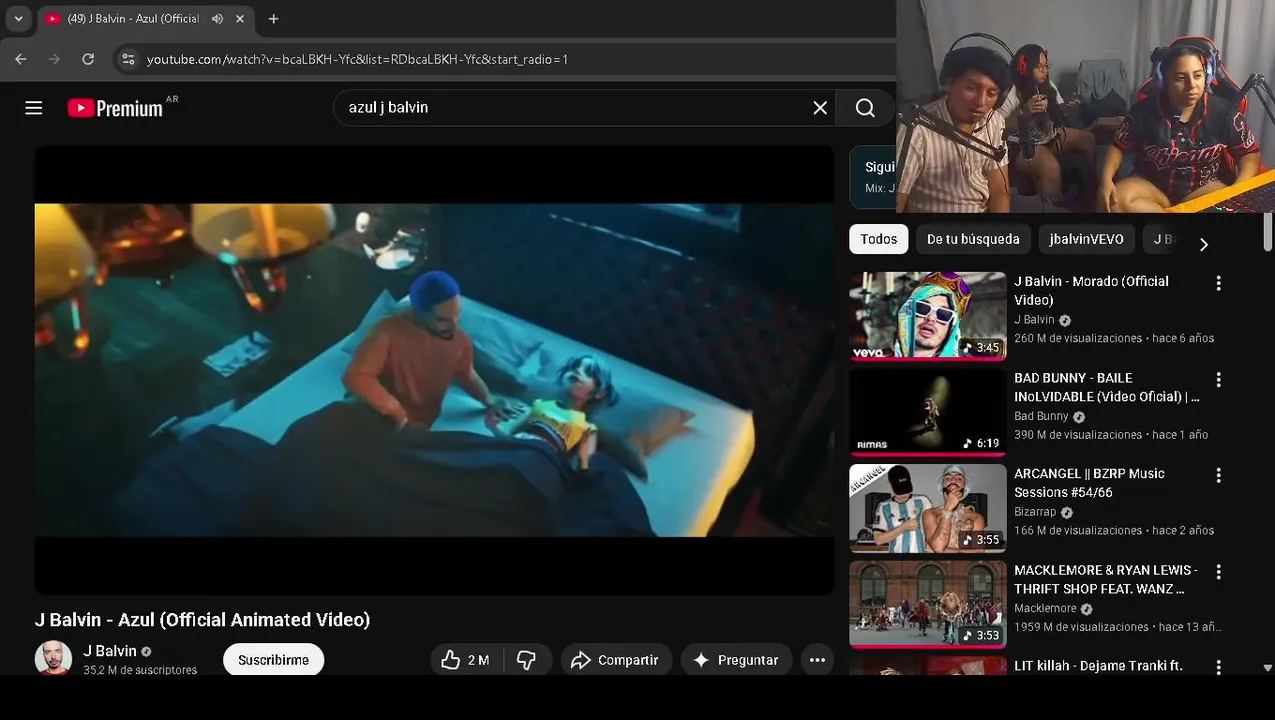Image resolution: width=1275 pixels, height=720 pixels.
Task: Open MACKLEMORE & RYAN LEWIS - THRIFT SHOP title
Action: click(x=1105, y=579)
